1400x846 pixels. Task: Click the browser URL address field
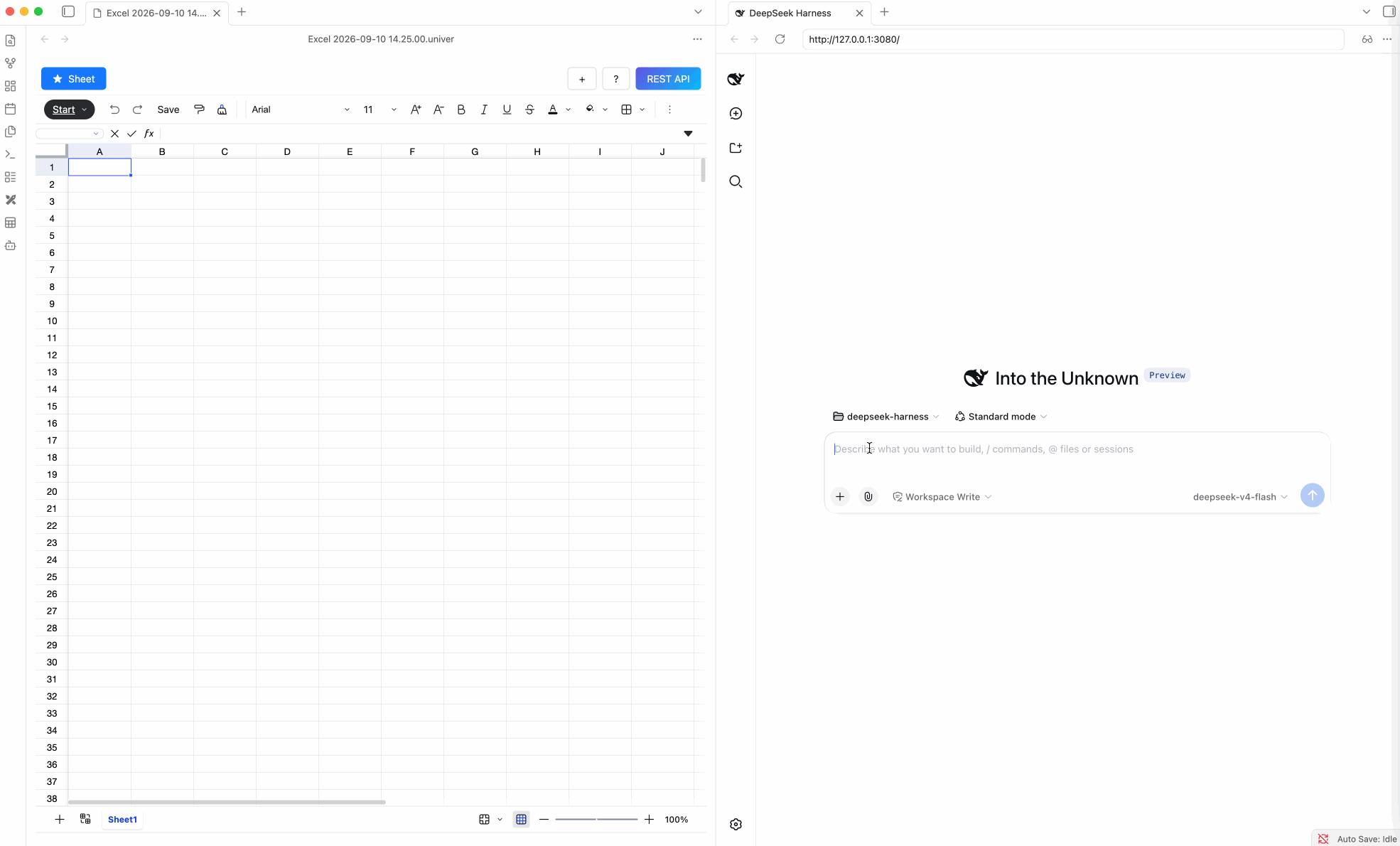1072,39
